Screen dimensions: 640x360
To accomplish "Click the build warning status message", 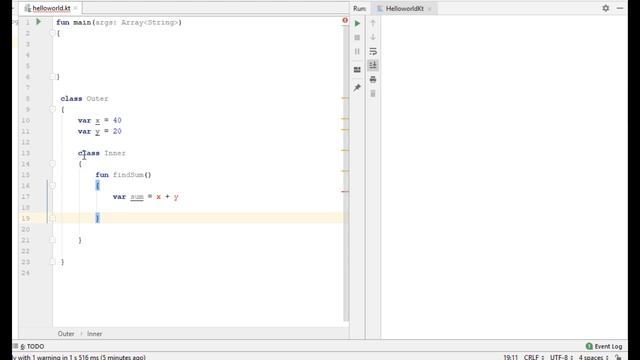I will click(x=80, y=357).
